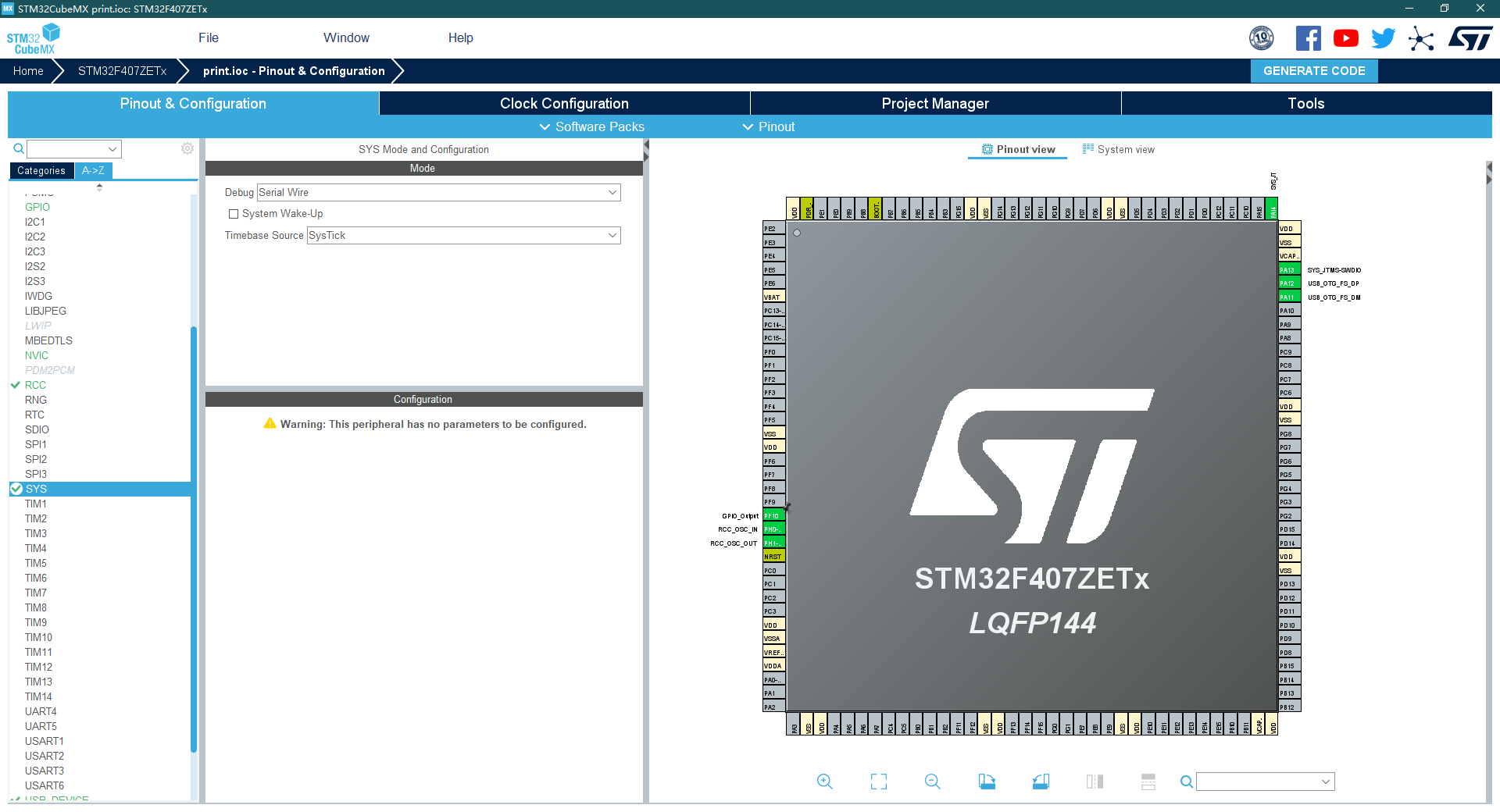Select RCC in the peripheral list
Viewport: 1500px width, 812px height.
35,385
